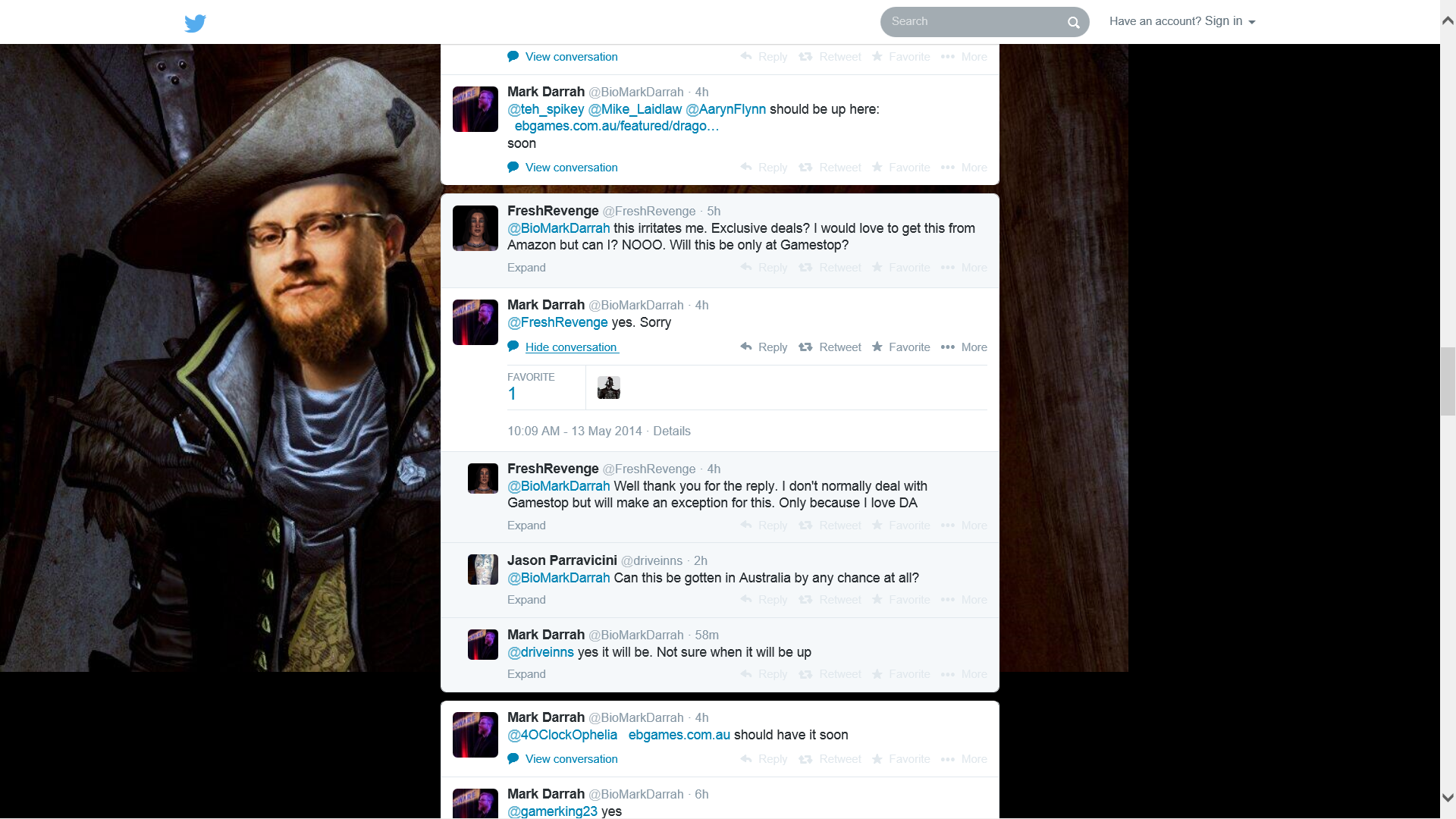Open the @gamerking23 mention
Viewport: 1456px width, 819px height.
pyautogui.click(x=552, y=811)
